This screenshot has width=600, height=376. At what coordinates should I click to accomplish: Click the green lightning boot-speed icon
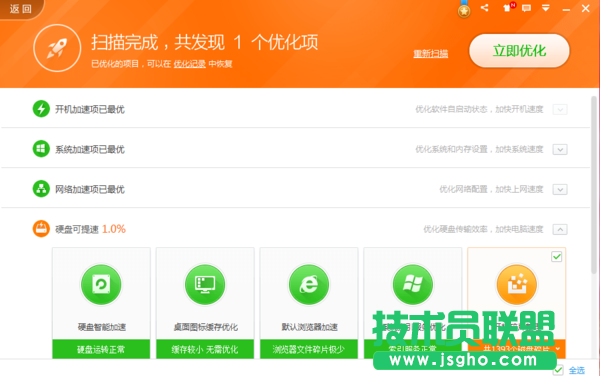[41, 109]
